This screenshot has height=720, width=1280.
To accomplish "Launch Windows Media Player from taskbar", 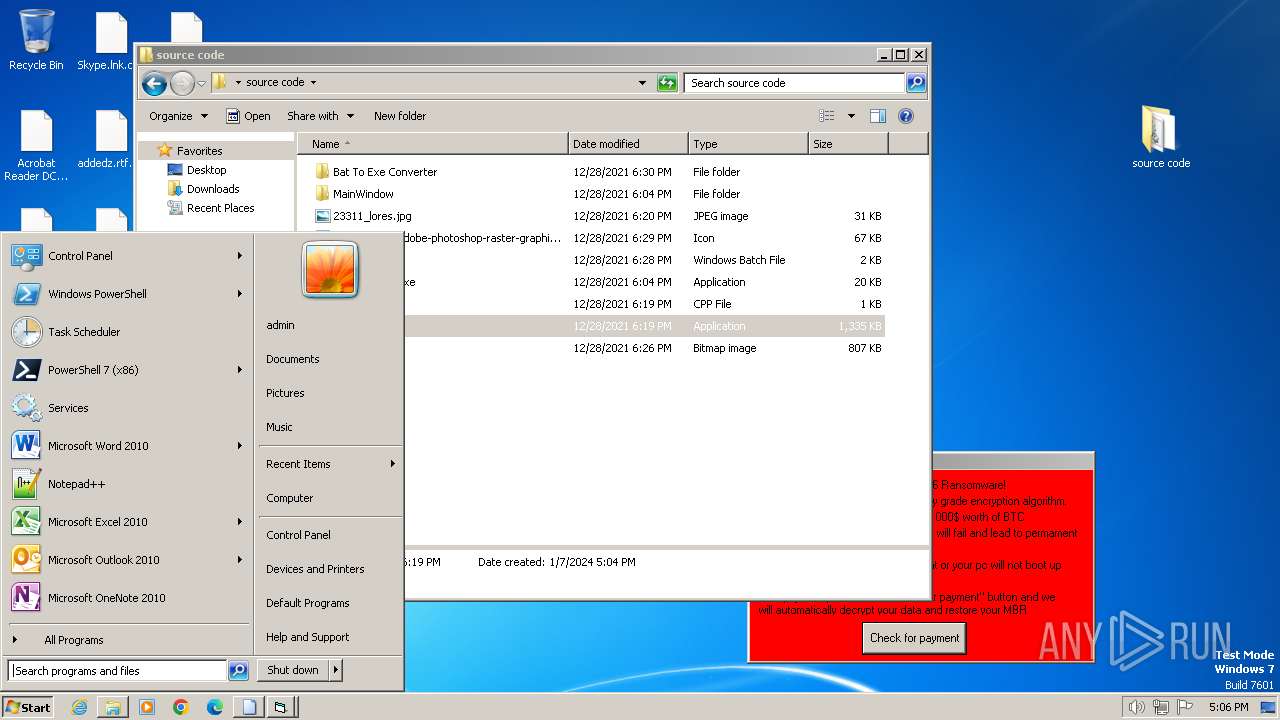I will tap(147, 707).
